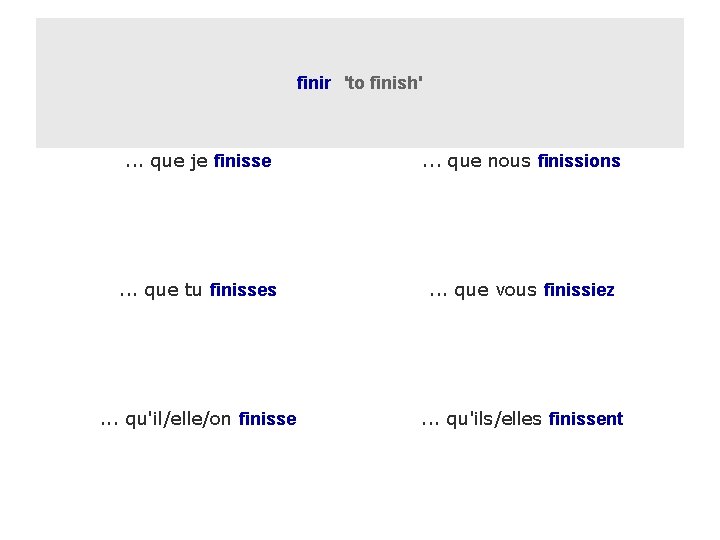Viewport: 720px width, 540px height.
Task: Click the pronoun text "qu'il/elle/on"
Action: click(179, 419)
